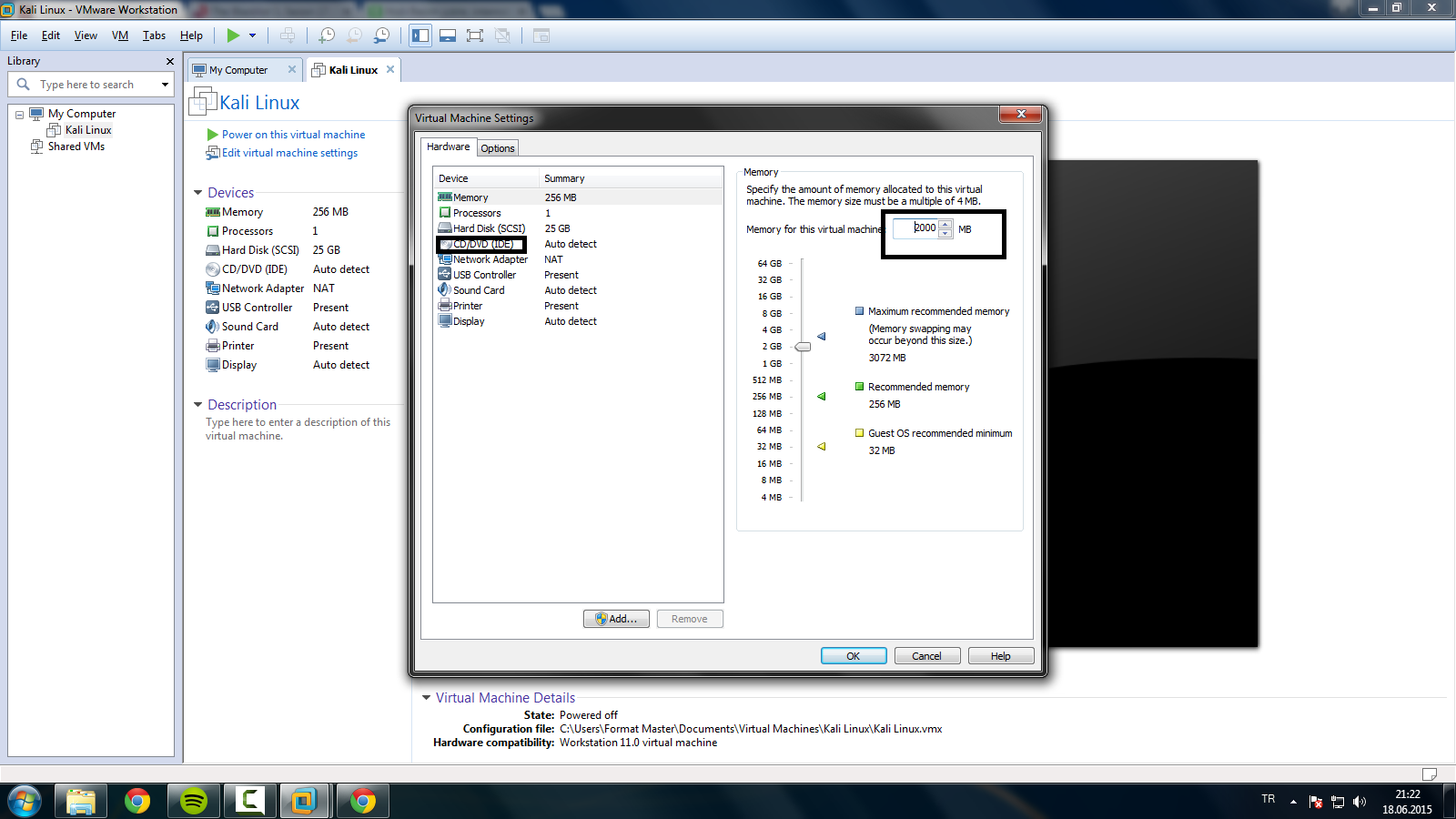Click the blue maximum recommended memory marker

tap(822, 337)
